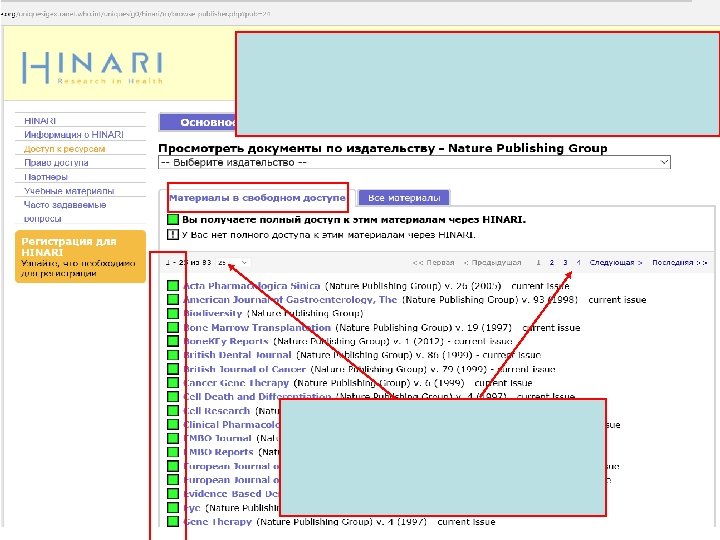The image size is (720, 540).
Task: Click green access icon beside Bone Marrow Transplantation
Action: (173, 327)
